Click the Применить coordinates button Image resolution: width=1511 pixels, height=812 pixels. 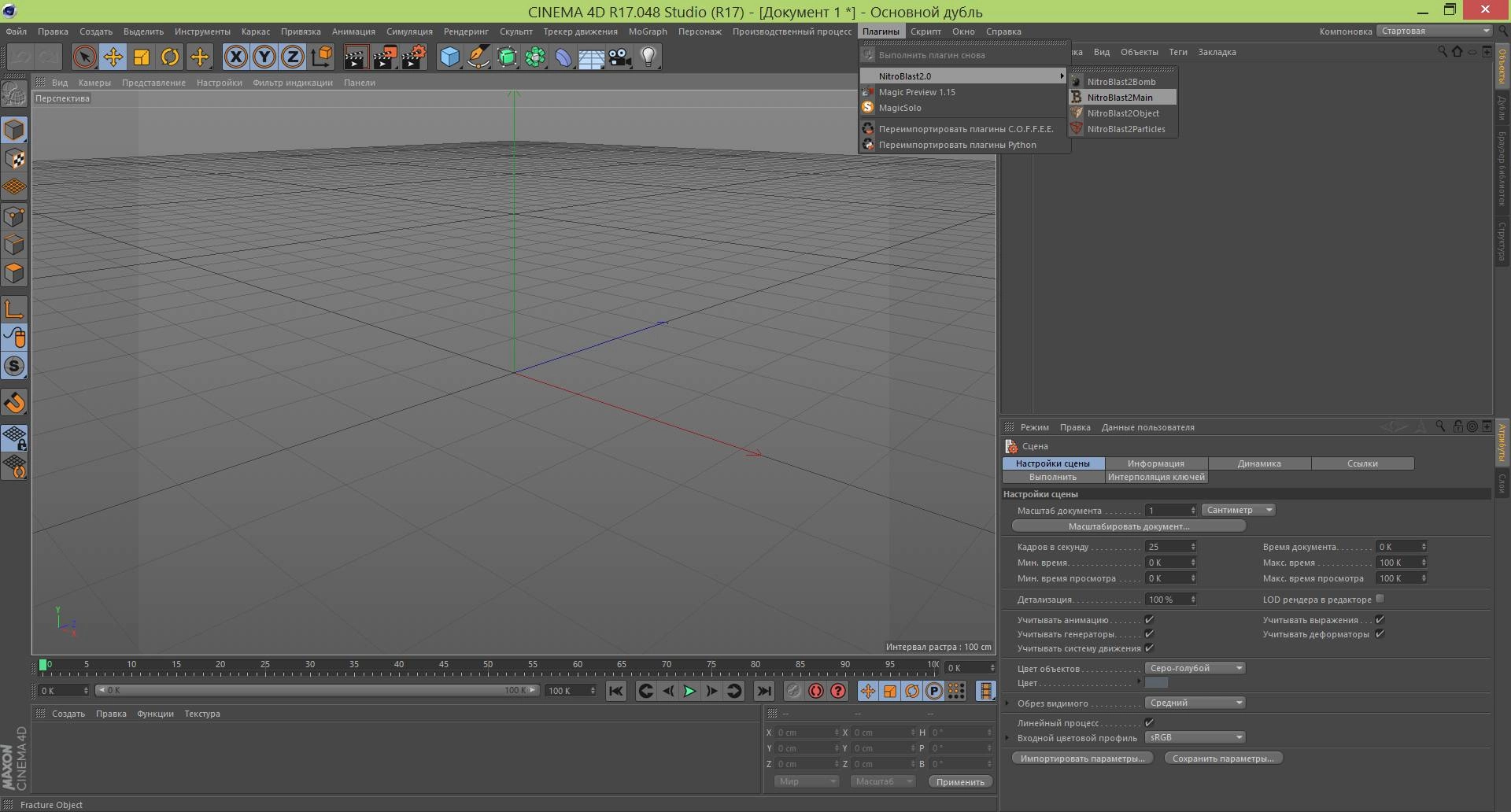[x=960, y=781]
